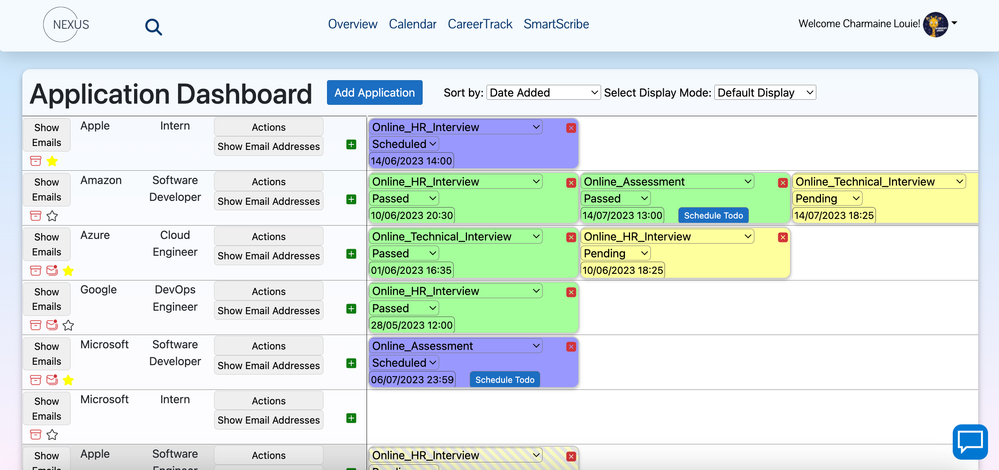Viewport: 999px width, 470px height.
Task: Show emails for the Apple Intern row
Action: [x=47, y=135]
